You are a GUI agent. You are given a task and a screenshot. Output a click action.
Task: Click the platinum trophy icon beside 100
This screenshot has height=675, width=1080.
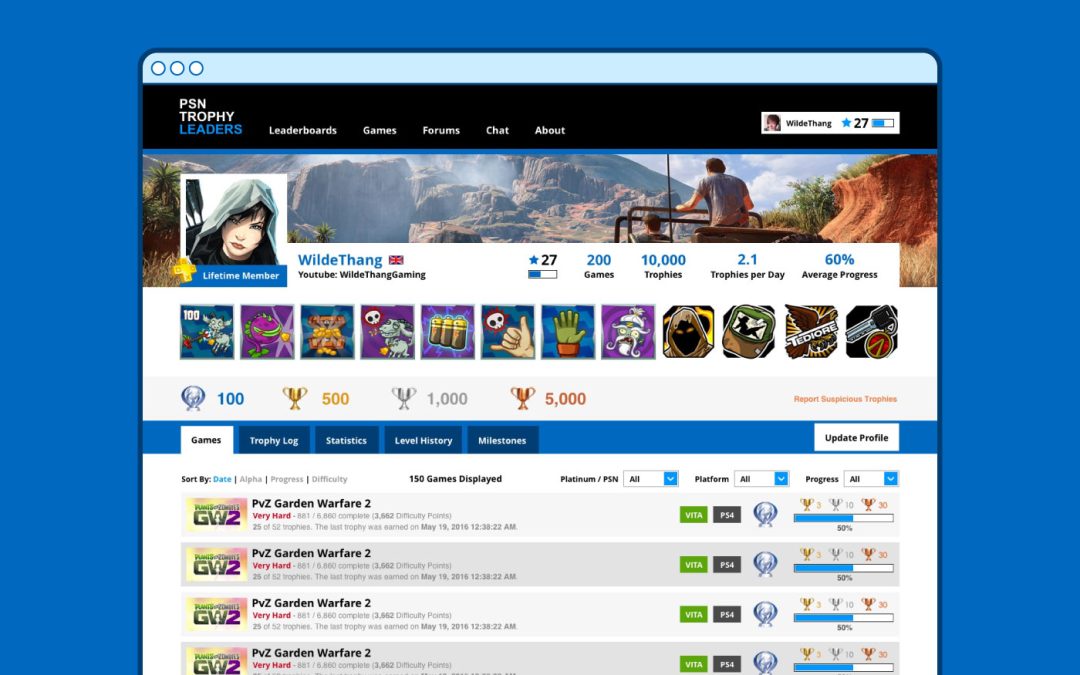point(193,398)
